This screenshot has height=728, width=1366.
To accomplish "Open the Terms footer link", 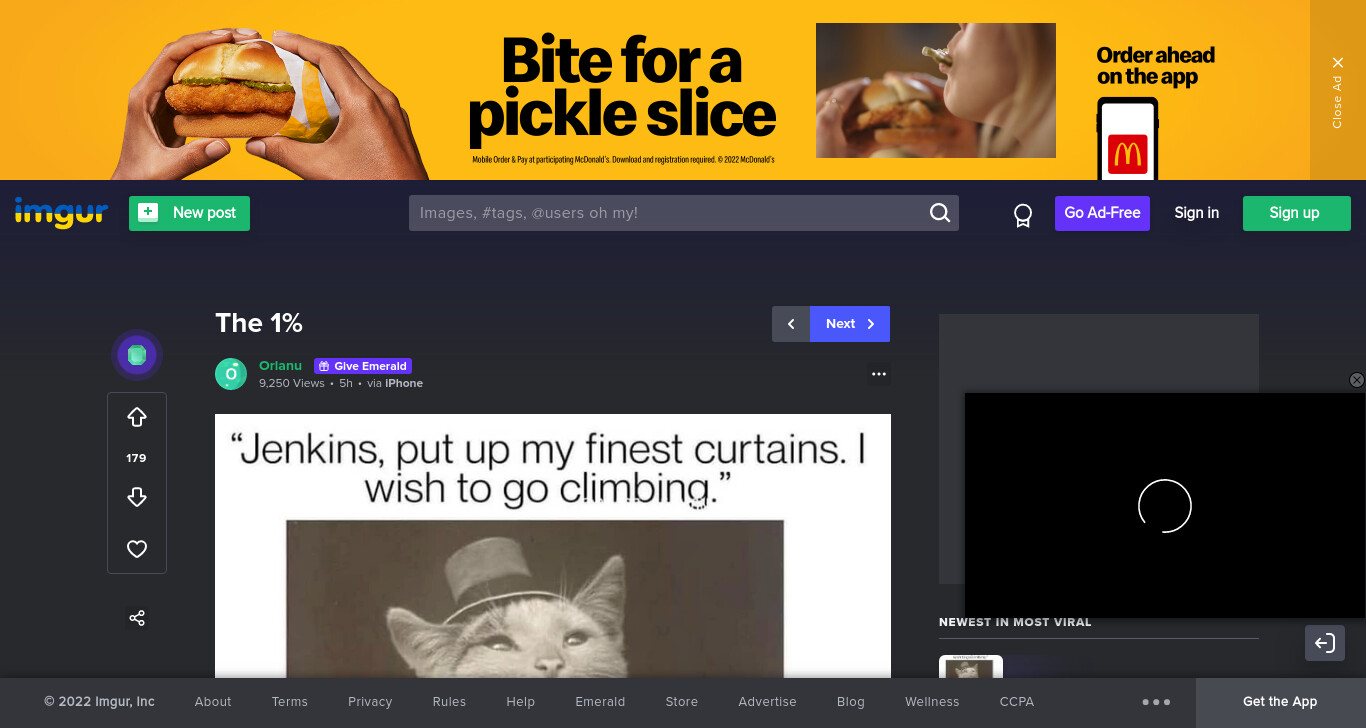I will [x=290, y=702].
